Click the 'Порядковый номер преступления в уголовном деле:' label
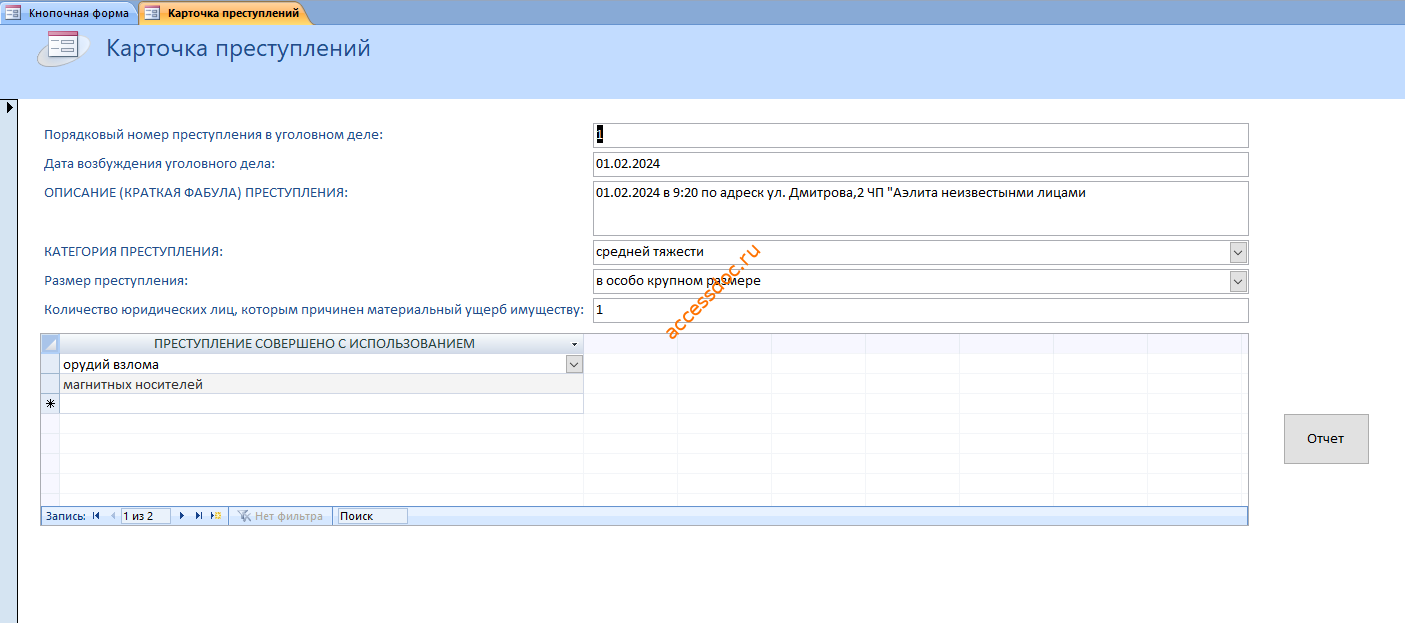The height and width of the screenshot is (623, 1405). click(x=213, y=135)
